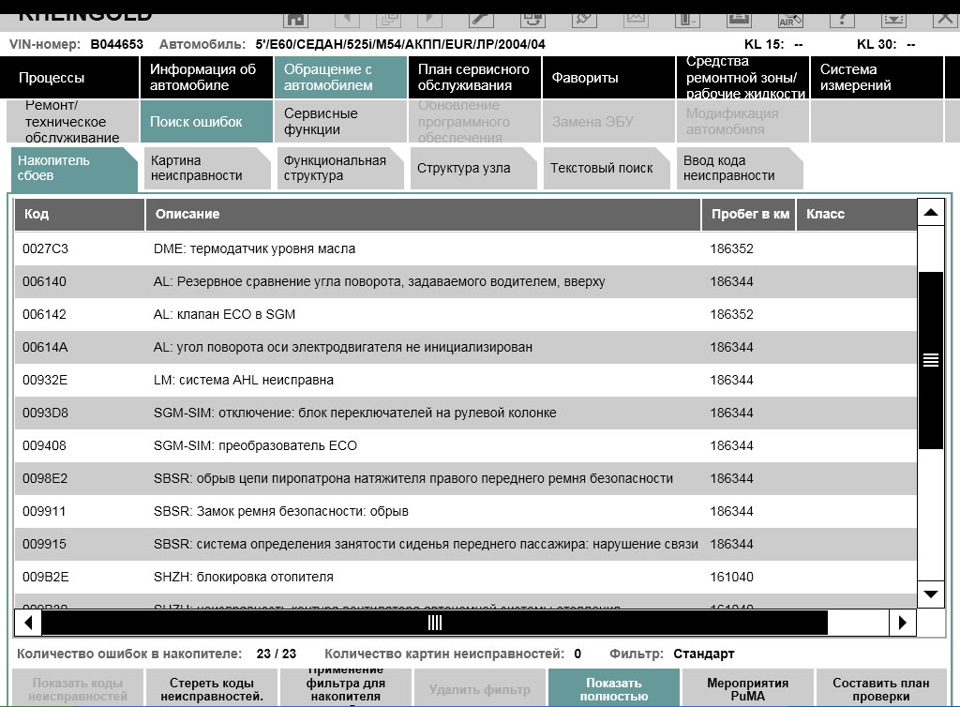Click the home icon in the top toolbar
The height and width of the screenshot is (707, 960).
[x=296, y=18]
